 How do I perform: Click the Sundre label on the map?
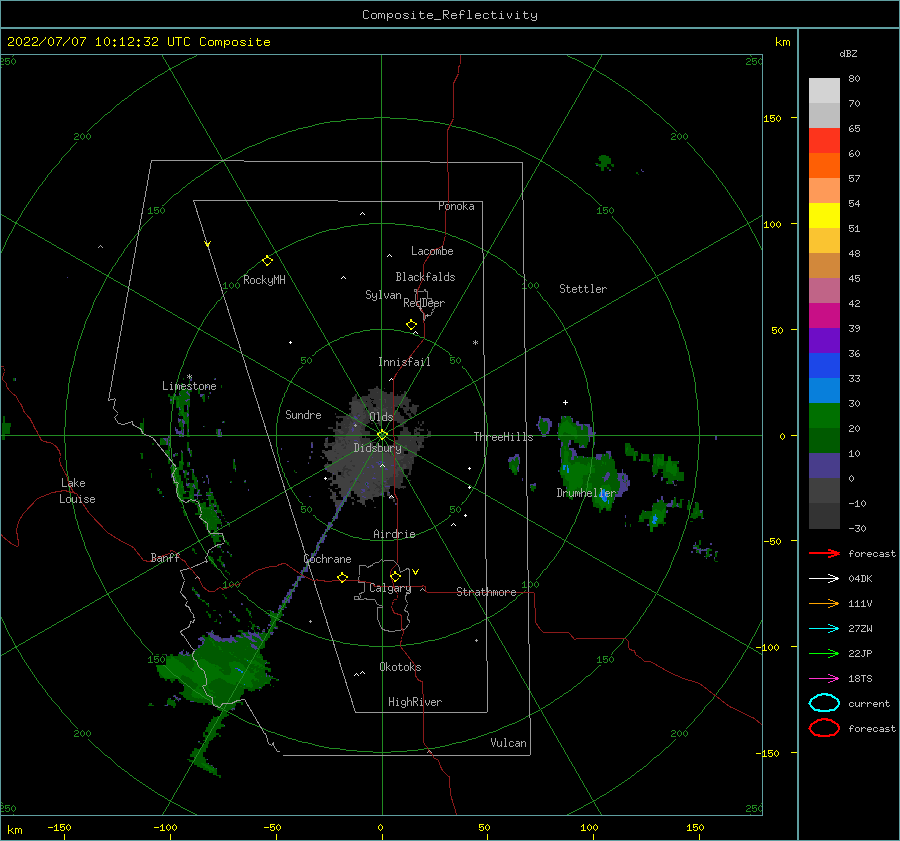click(303, 414)
